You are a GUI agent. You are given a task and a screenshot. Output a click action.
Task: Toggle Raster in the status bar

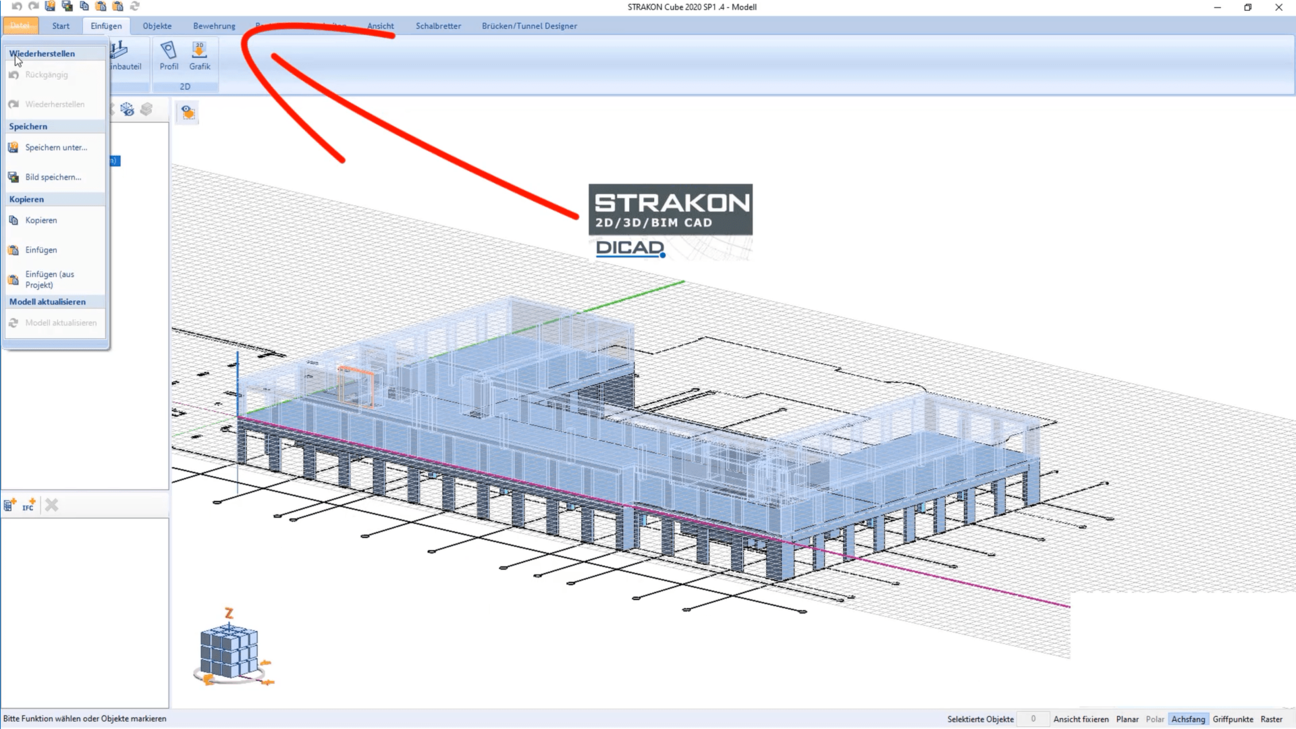[1271, 719]
